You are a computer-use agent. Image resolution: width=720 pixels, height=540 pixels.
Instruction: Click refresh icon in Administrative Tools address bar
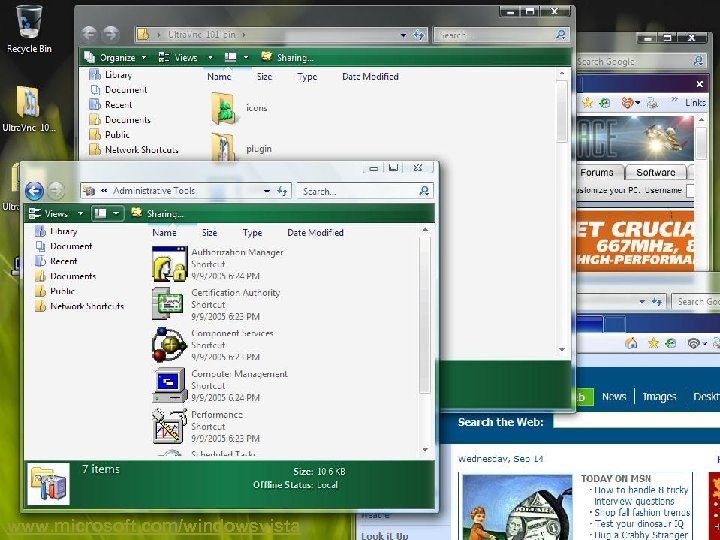point(282,191)
